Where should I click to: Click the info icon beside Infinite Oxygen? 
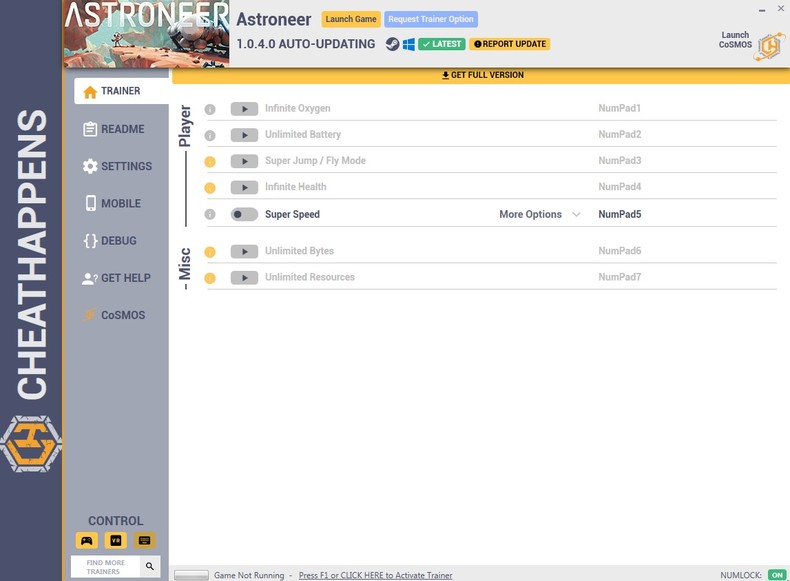(210, 109)
